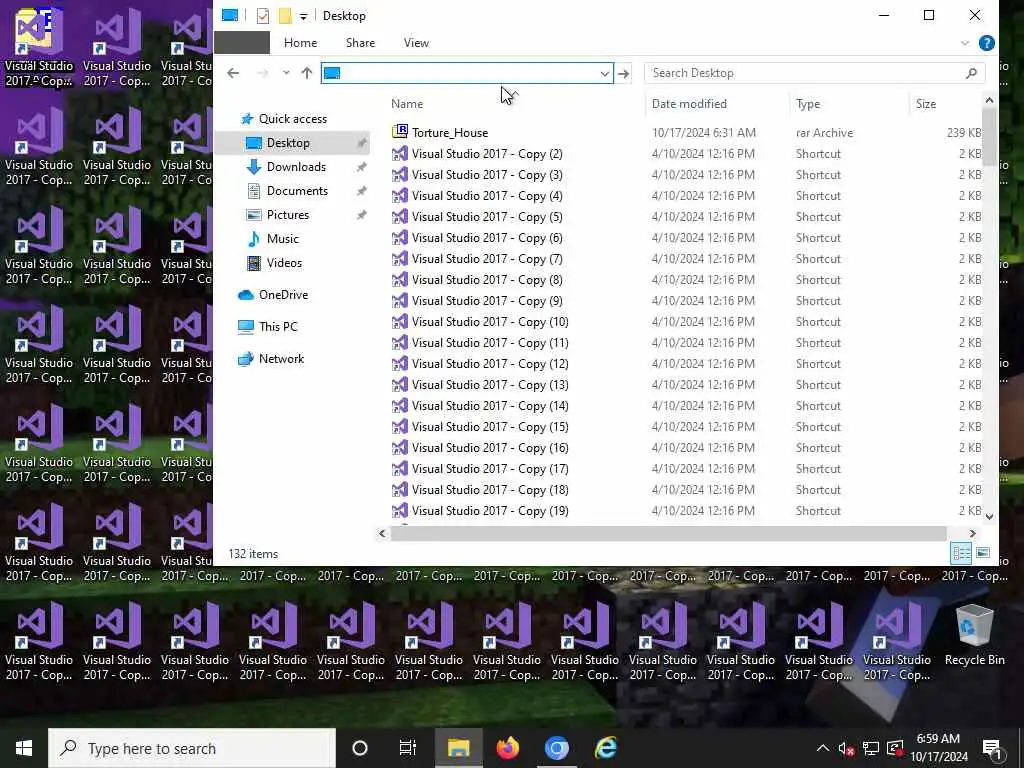Select Visual Studio 2017 - Copy (2)

[x=487, y=154]
